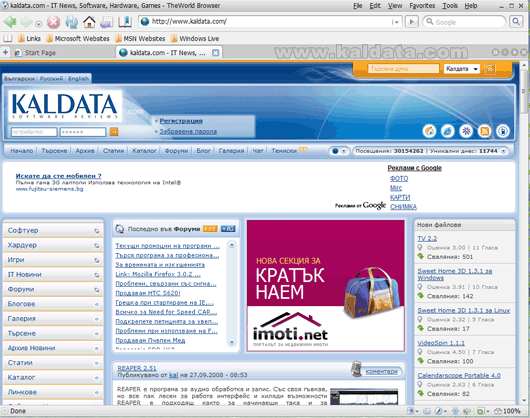The image size is (530, 418).
Task: Open a new tab with plus icon
Action: (5, 52)
